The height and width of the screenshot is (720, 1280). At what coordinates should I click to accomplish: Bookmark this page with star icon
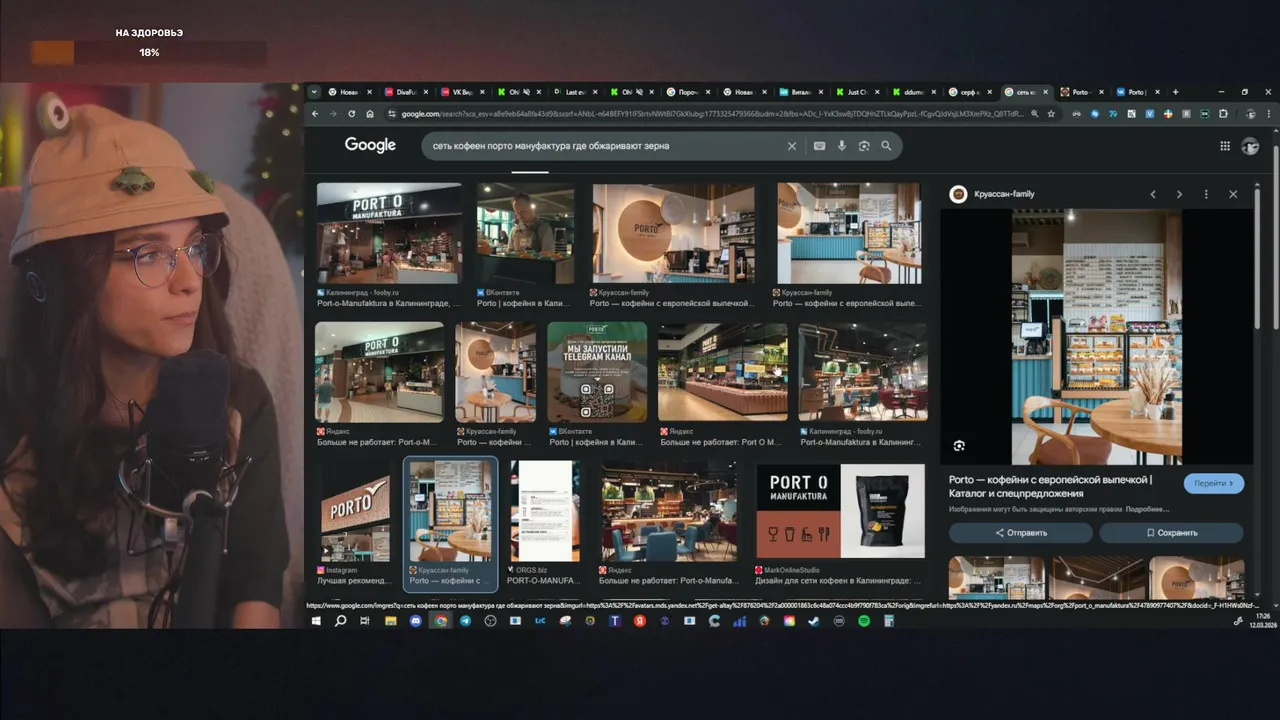point(1051,114)
